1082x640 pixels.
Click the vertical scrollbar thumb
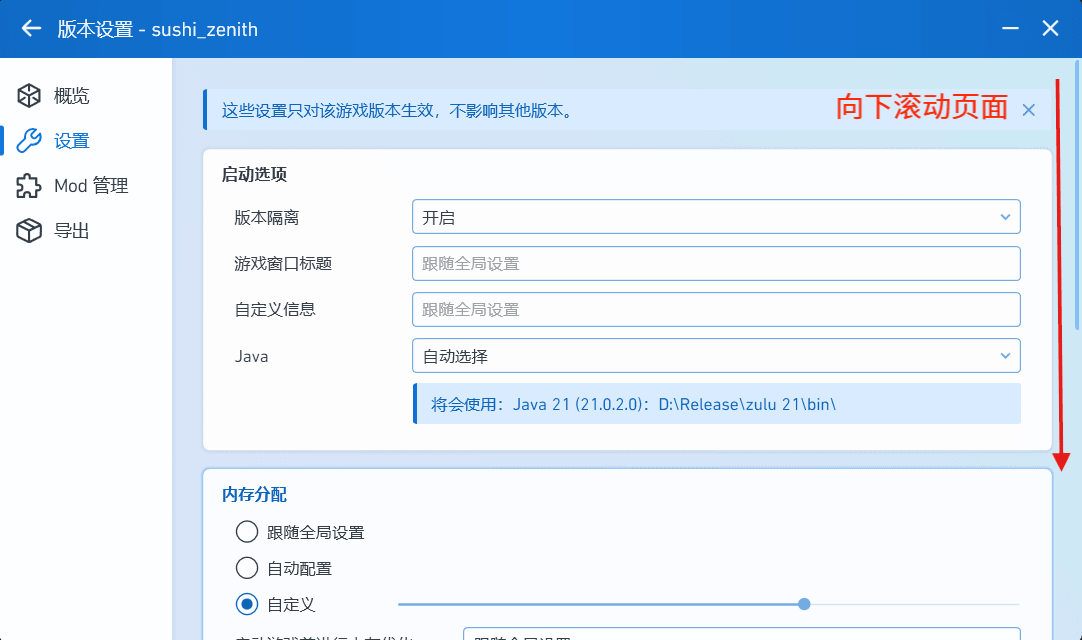tap(1076, 195)
